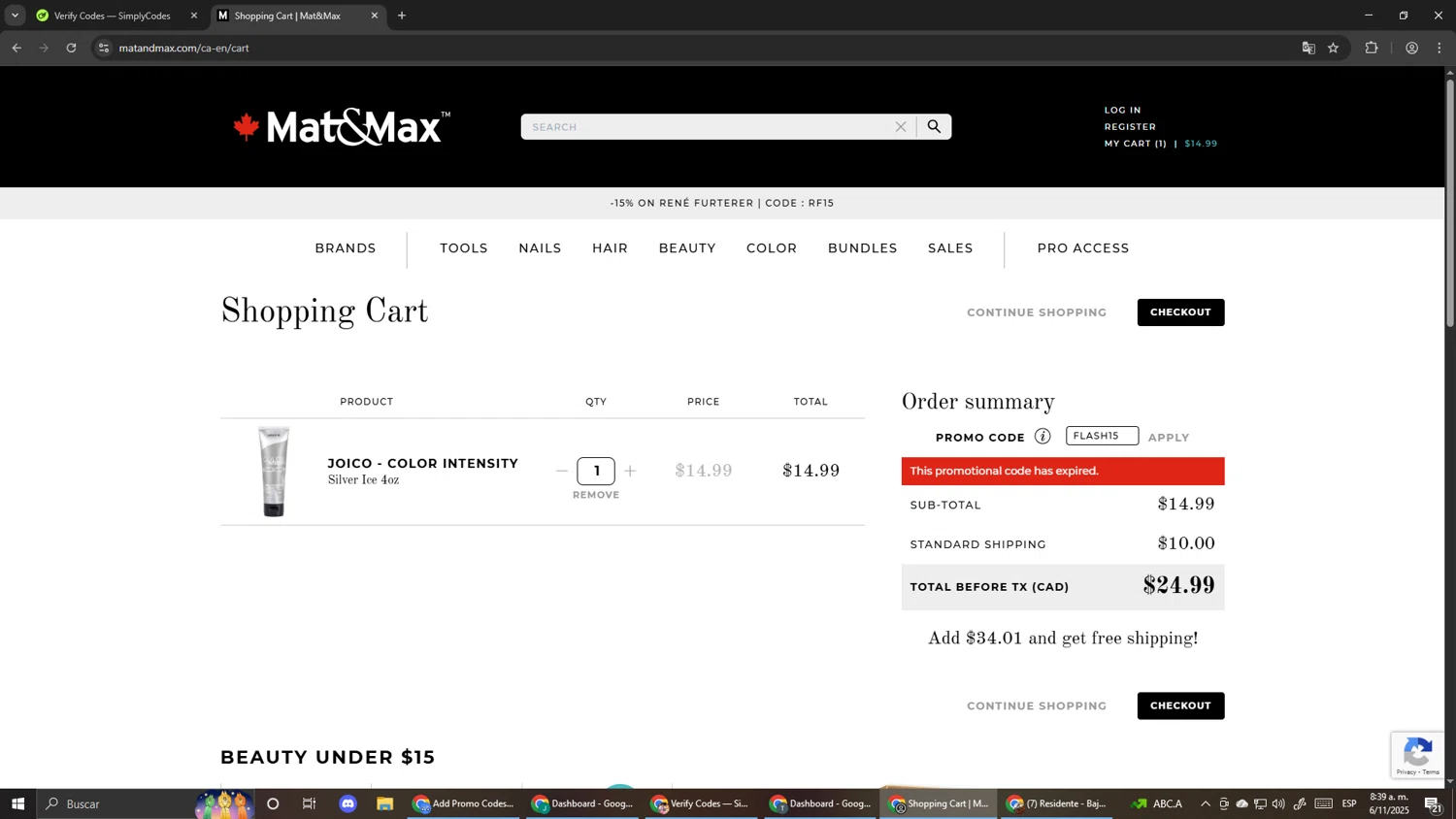This screenshot has height=819, width=1456.
Task: Click the ESP language indicator
Action: (1349, 803)
